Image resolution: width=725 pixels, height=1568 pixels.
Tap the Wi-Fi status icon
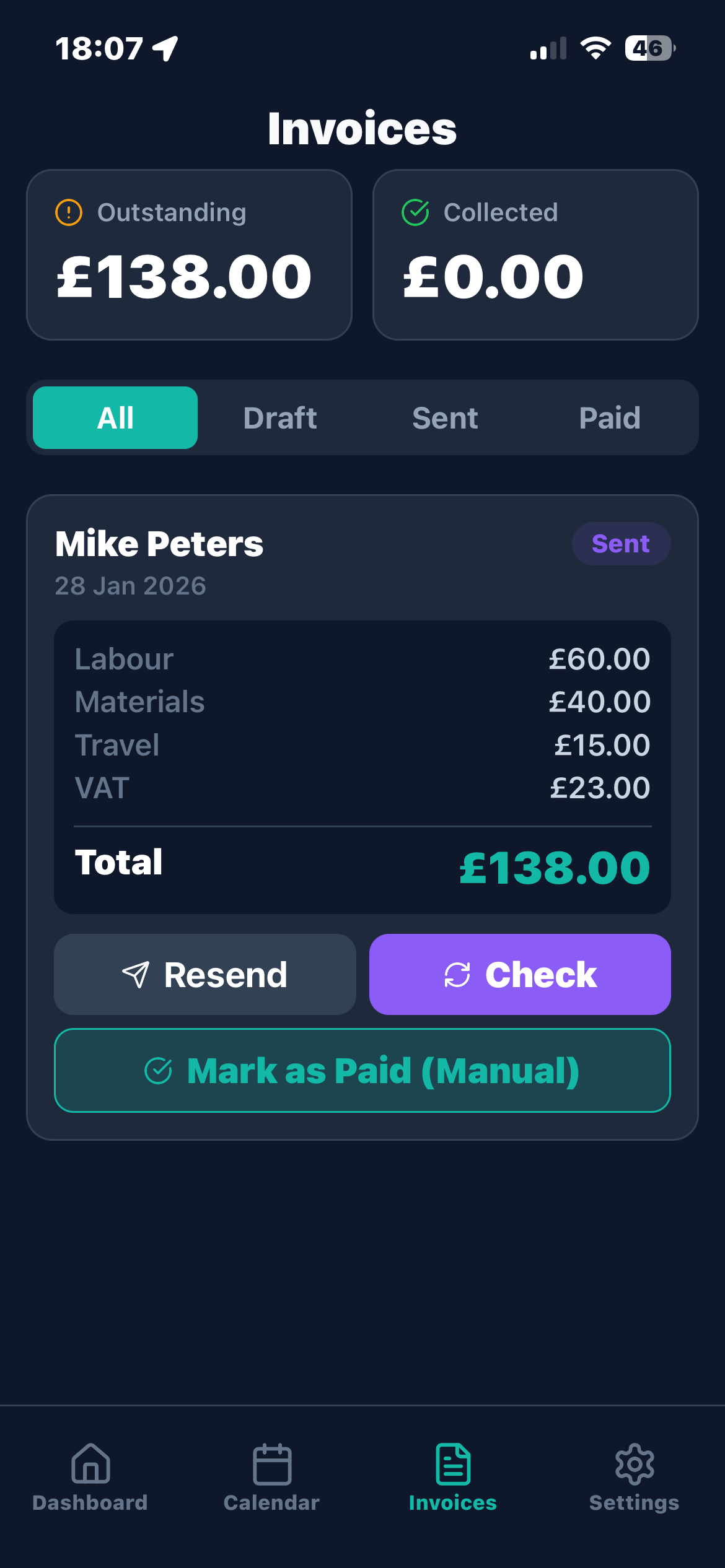[595, 48]
